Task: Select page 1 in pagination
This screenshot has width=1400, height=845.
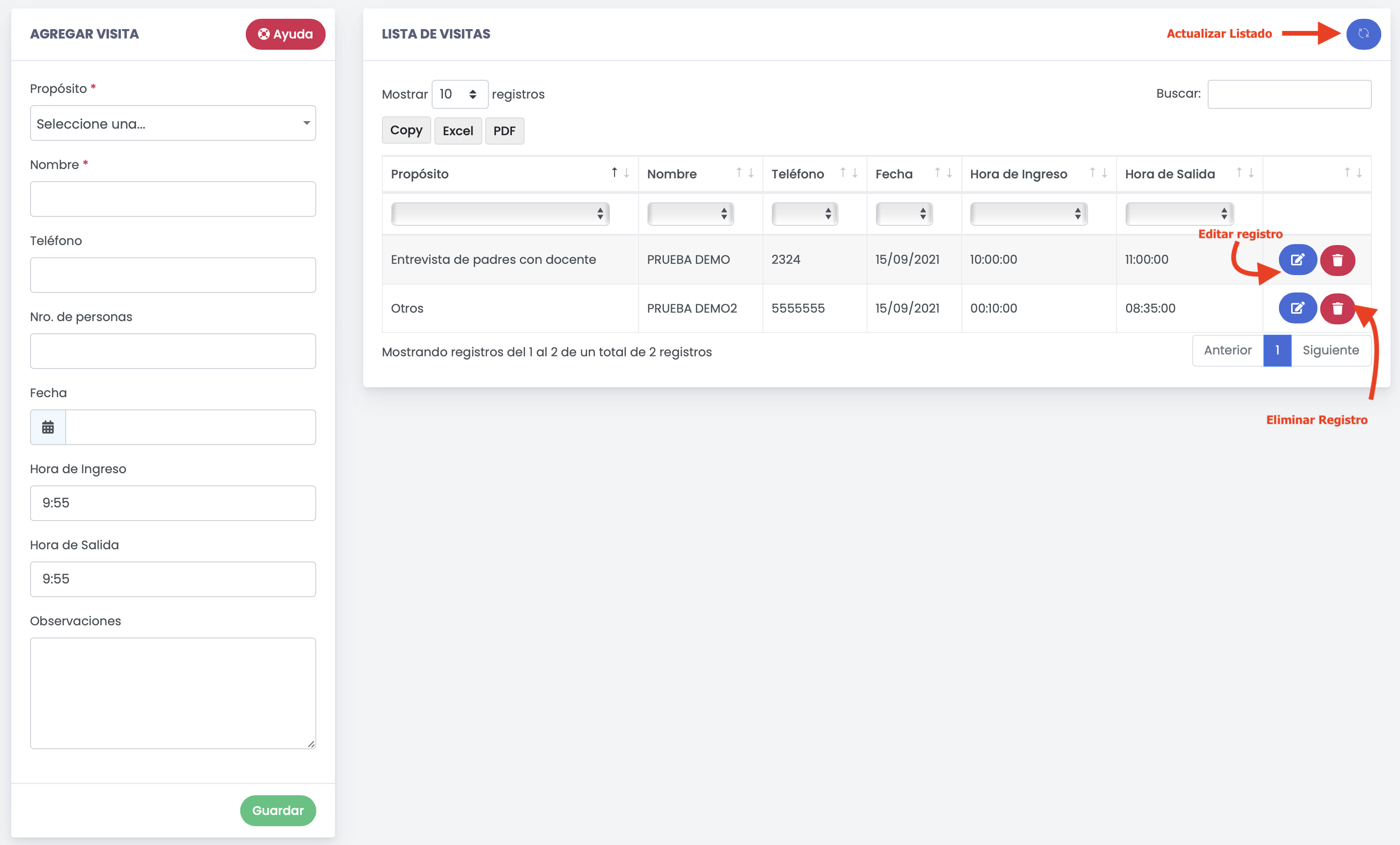Action: coord(1277,350)
